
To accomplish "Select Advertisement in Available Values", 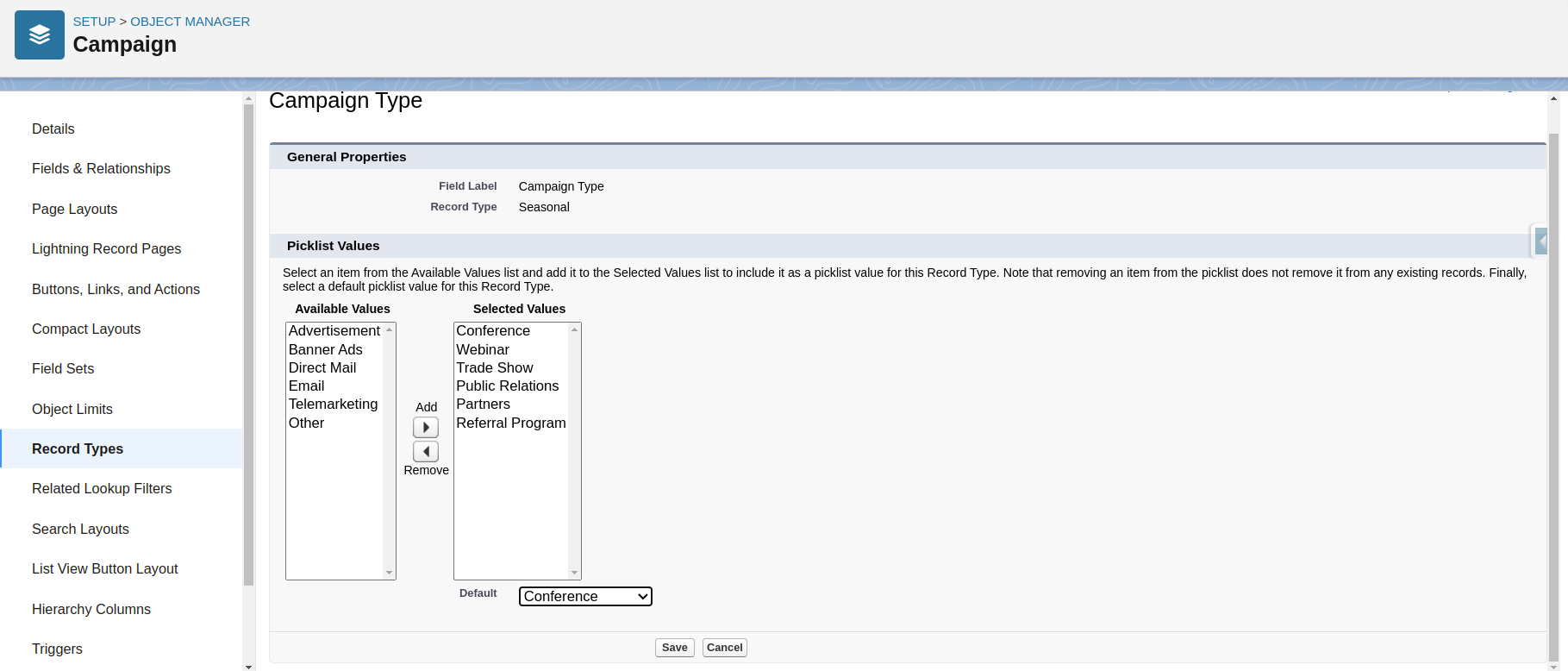I will point(334,330).
